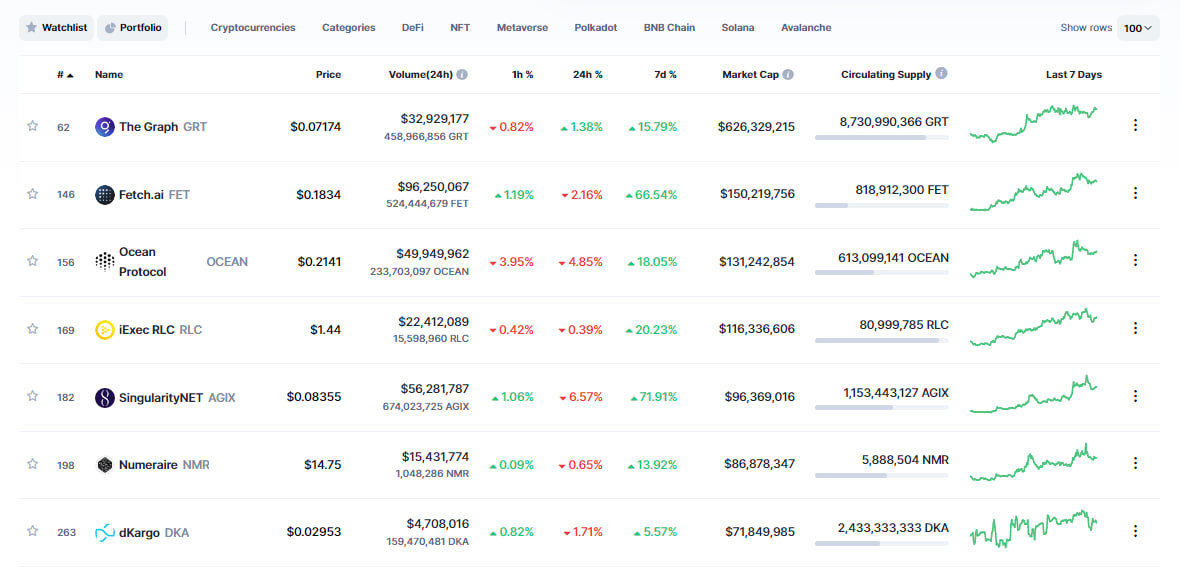Click the dKargo logo icon
This screenshot has width=1180, height=573.
(104, 533)
